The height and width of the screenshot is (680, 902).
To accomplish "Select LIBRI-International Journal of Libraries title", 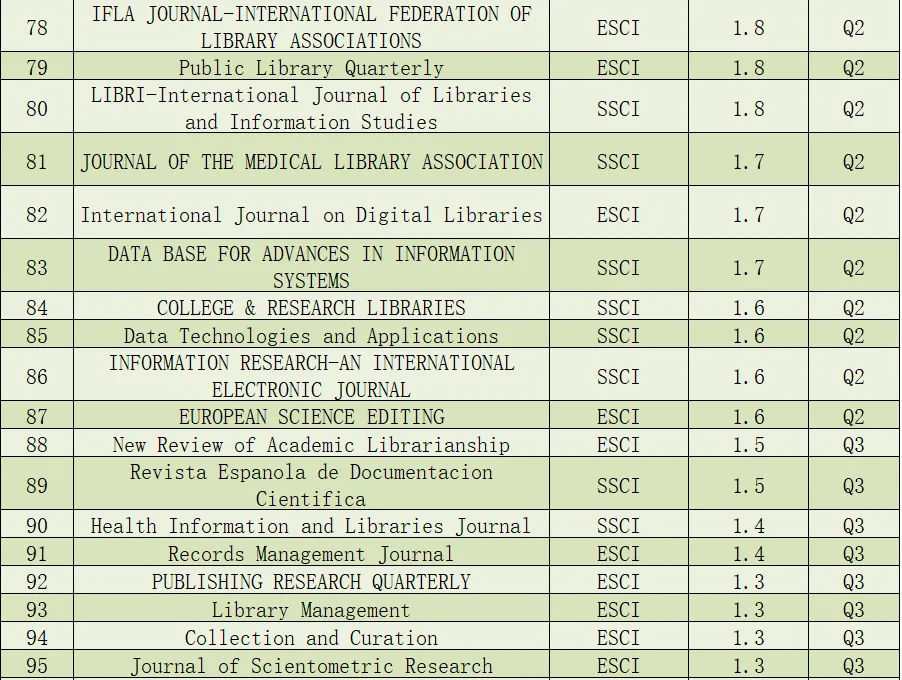I will (311, 109).
